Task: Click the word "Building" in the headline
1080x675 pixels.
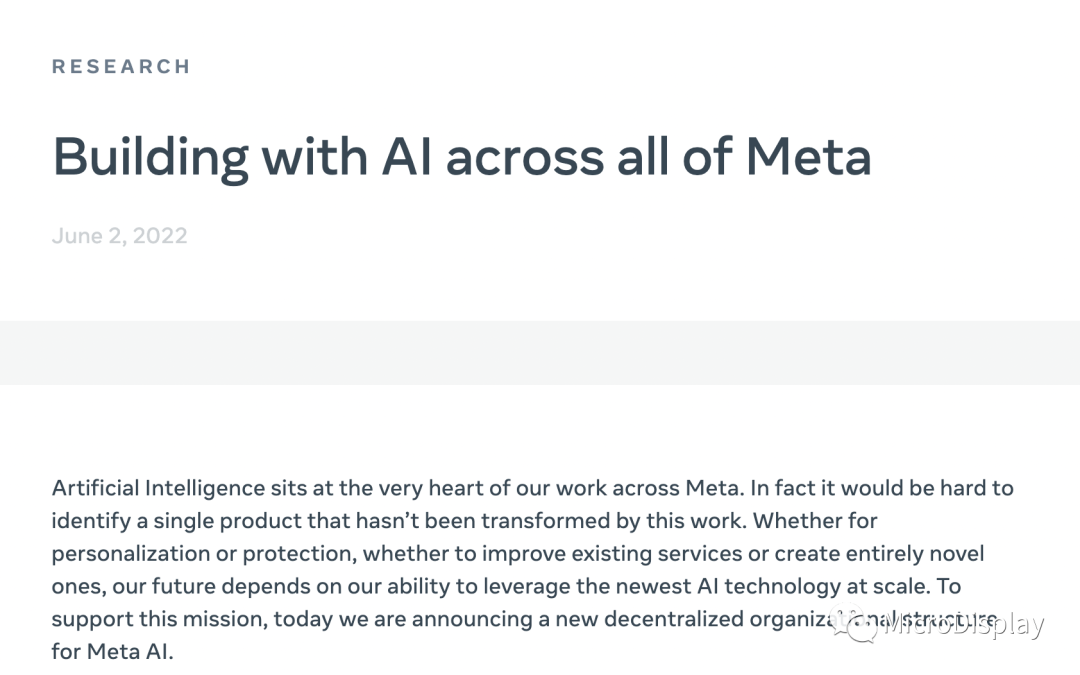Action: (x=150, y=157)
